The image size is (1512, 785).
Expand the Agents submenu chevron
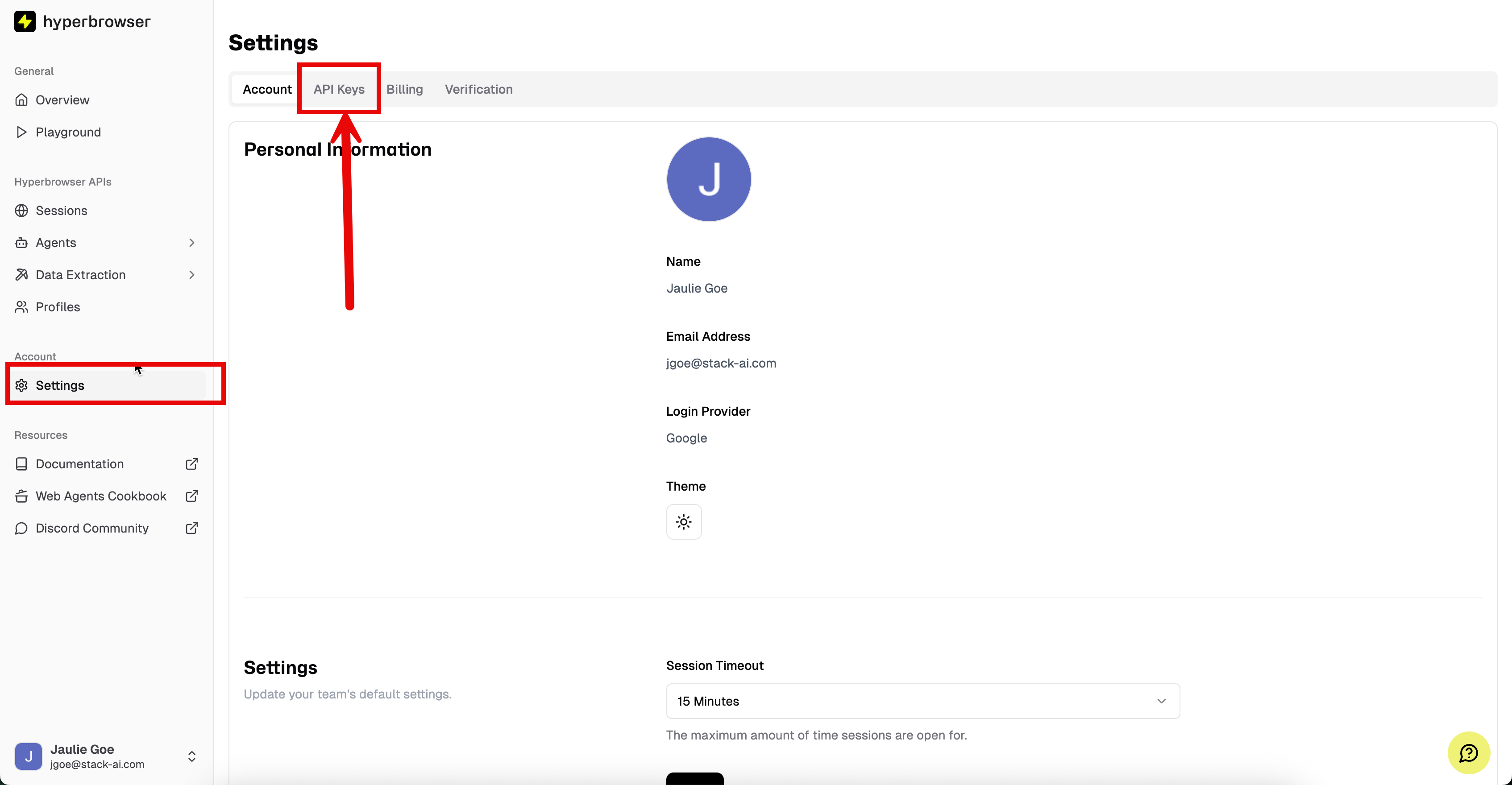(192, 243)
